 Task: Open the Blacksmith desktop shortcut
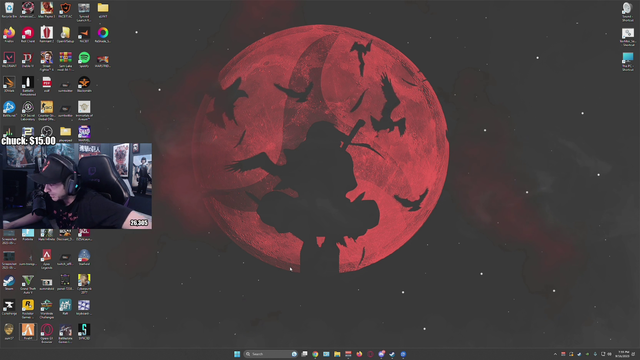(x=84, y=84)
